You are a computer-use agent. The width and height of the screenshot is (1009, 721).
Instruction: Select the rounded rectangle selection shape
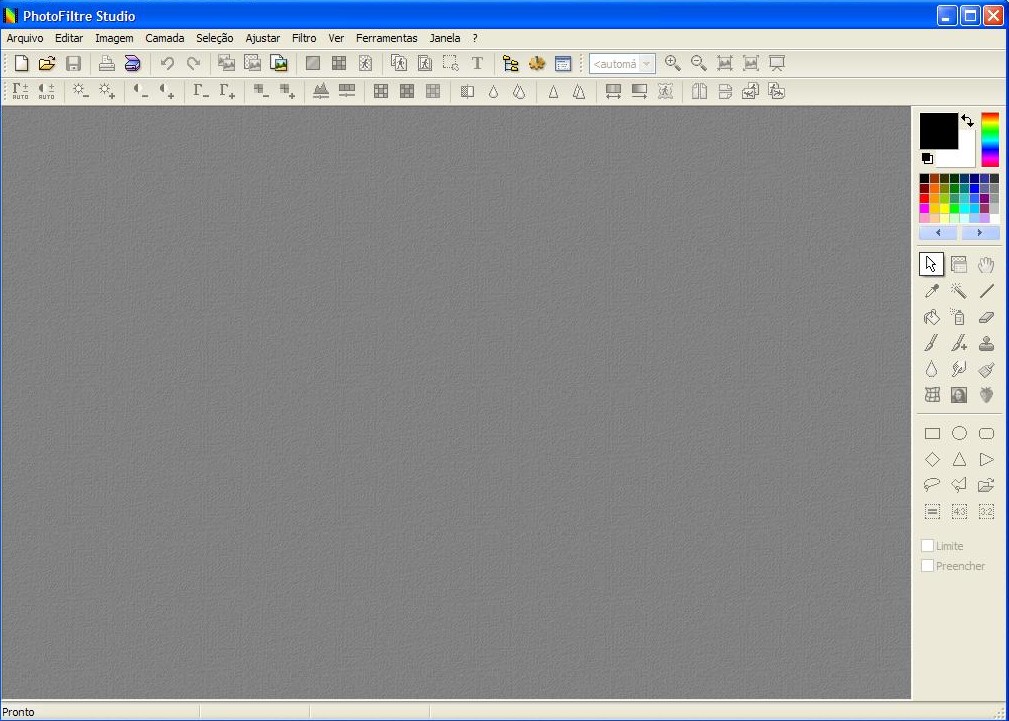tap(986, 434)
